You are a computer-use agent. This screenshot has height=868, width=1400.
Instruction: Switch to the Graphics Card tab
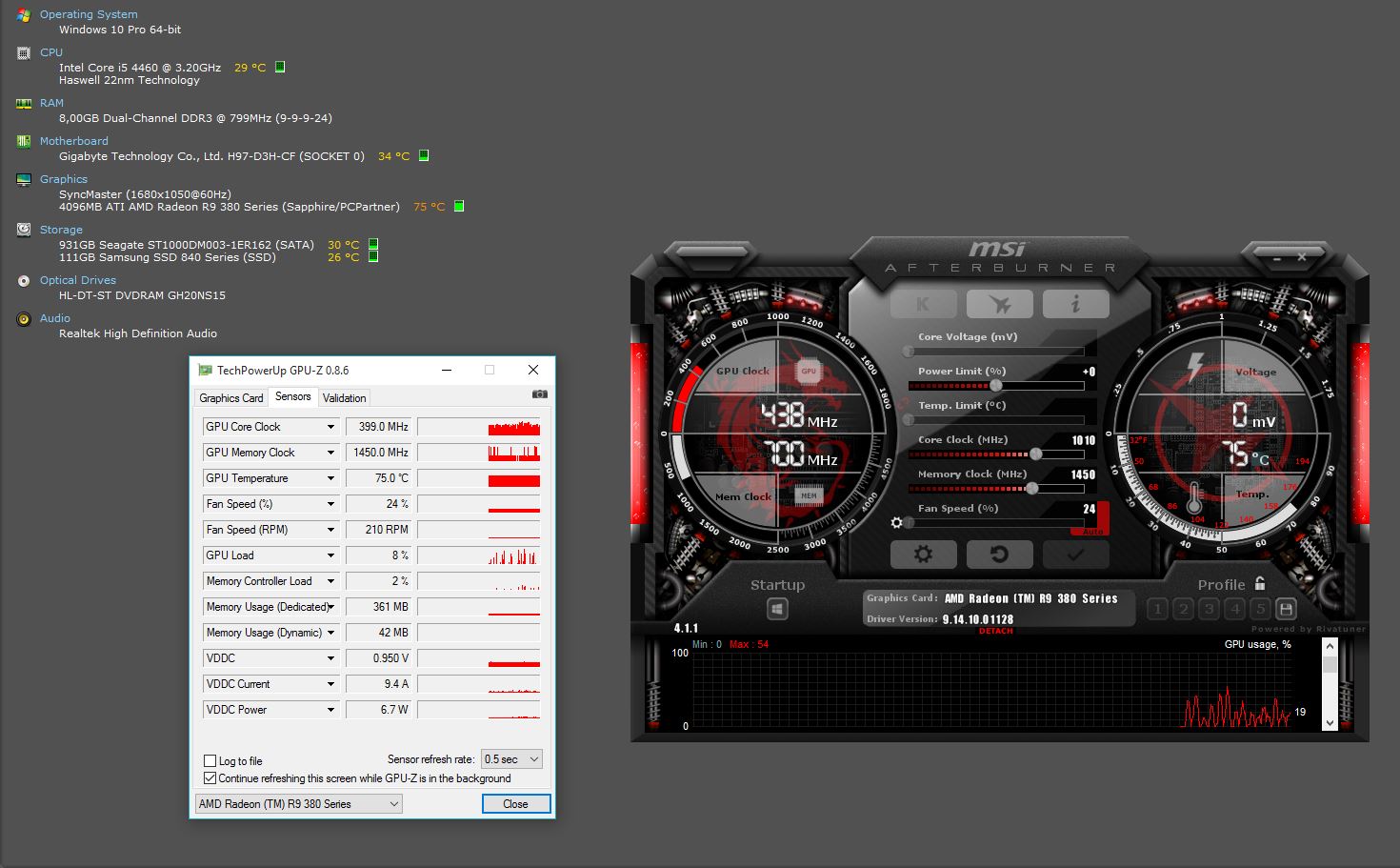click(x=230, y=398)
